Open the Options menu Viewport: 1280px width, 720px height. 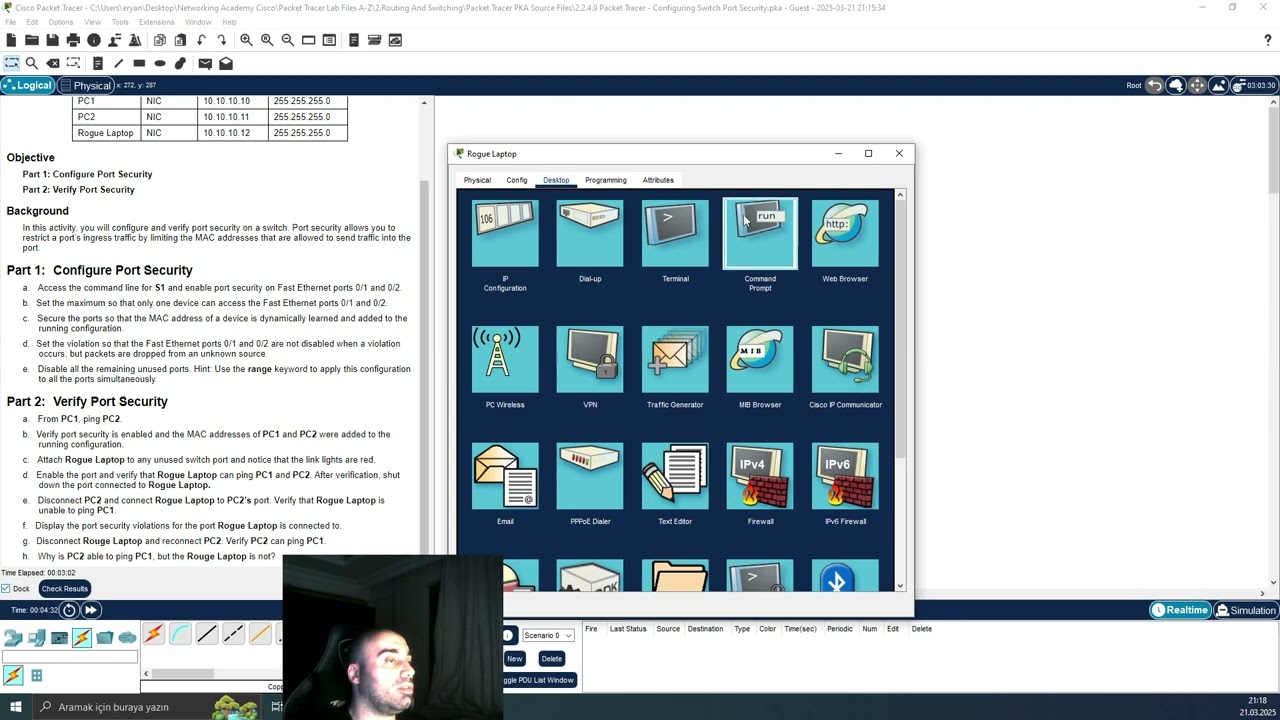tap(61, 22)
